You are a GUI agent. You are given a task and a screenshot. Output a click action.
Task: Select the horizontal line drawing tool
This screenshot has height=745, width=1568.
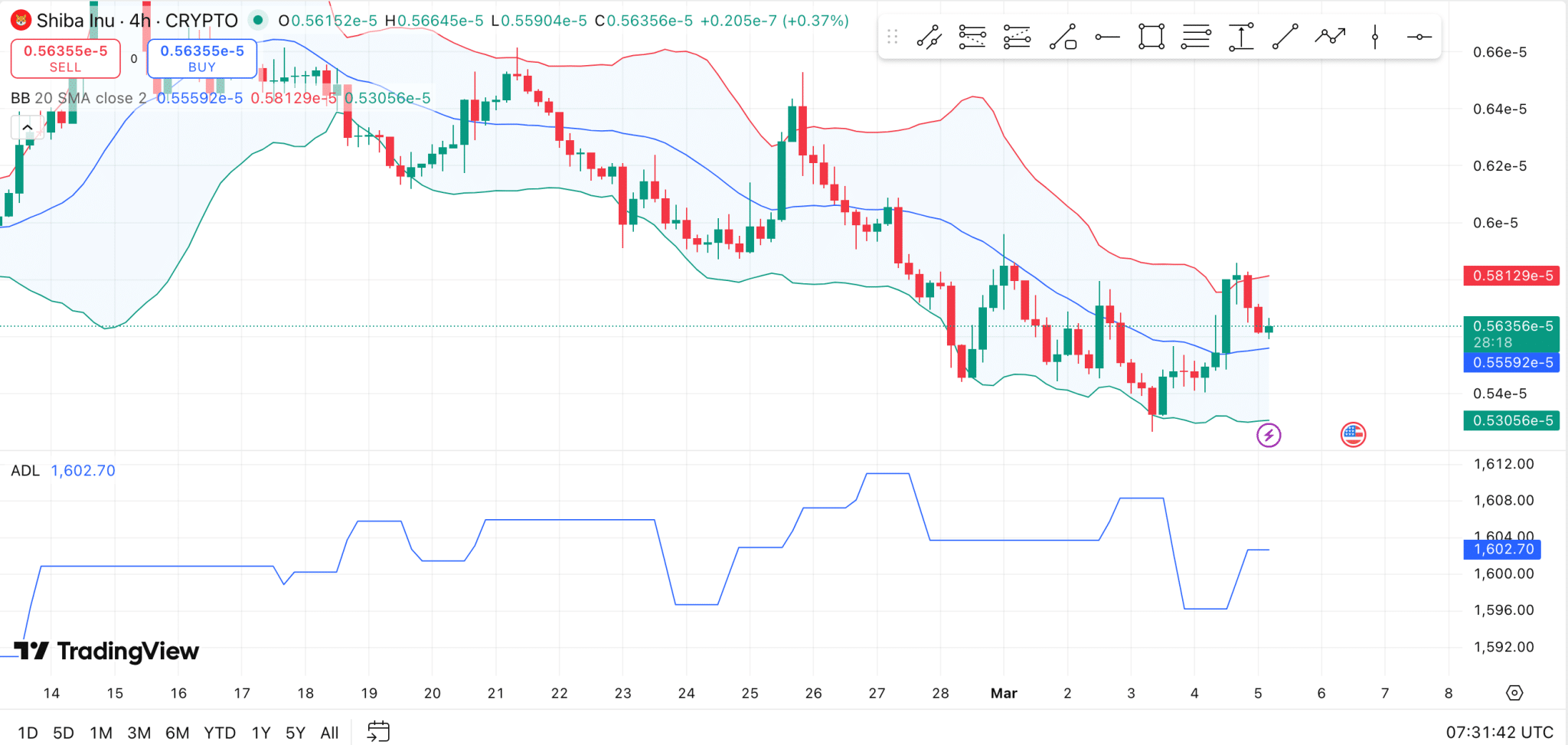coord(1419,36)
